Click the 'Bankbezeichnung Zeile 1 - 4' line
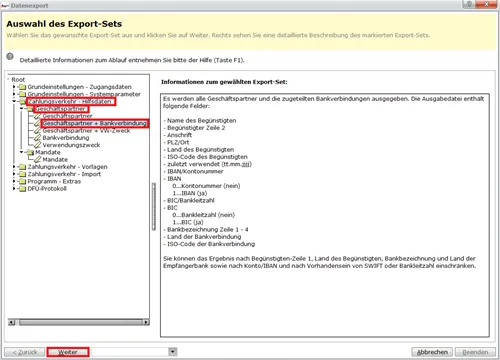 tap(206, 229)
